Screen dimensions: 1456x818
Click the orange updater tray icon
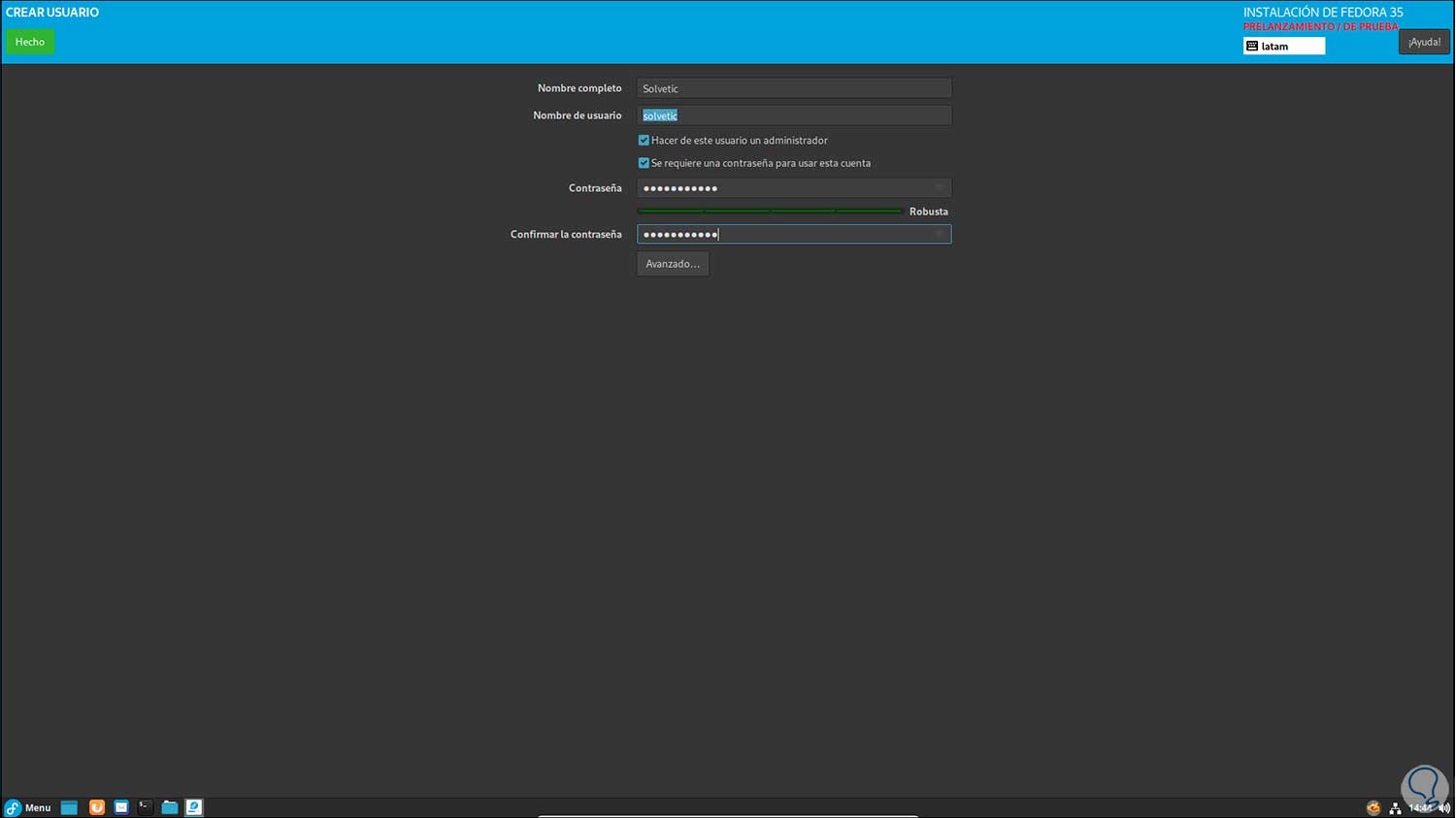(x=1373, y=807)
